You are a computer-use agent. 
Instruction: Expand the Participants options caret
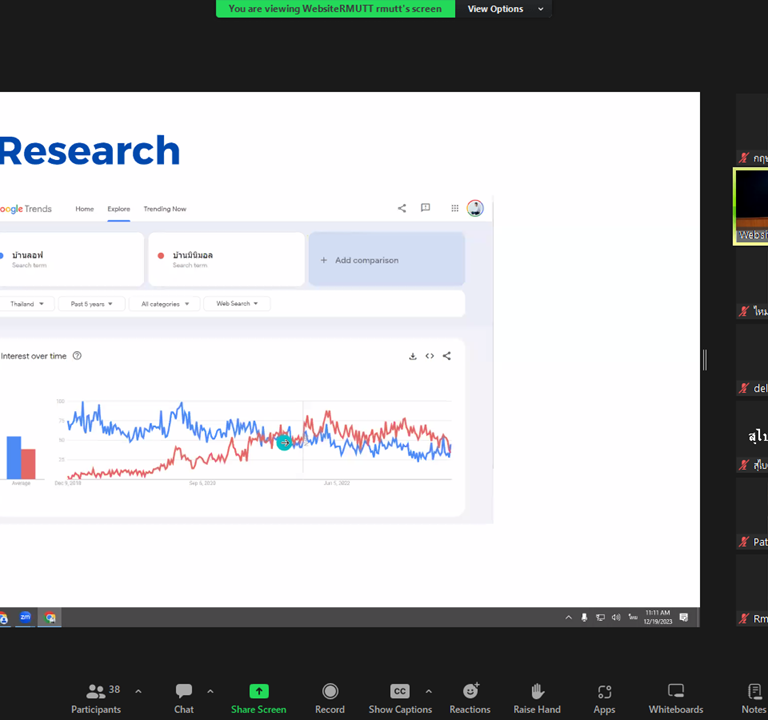click(x=138, y=691)
